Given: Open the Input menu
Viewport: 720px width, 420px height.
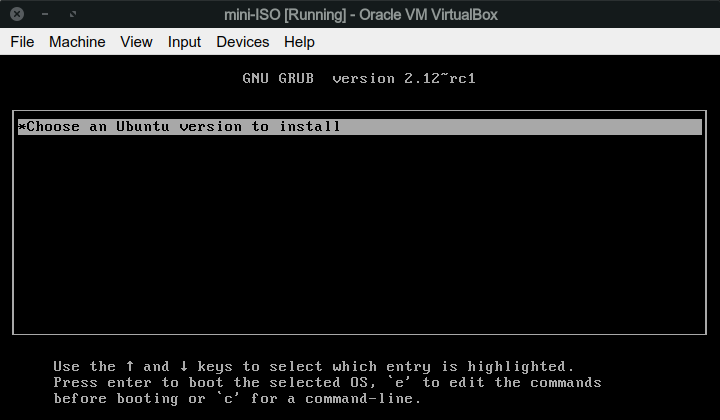Looking at the screenshot, I should click(x=184, y=42).
